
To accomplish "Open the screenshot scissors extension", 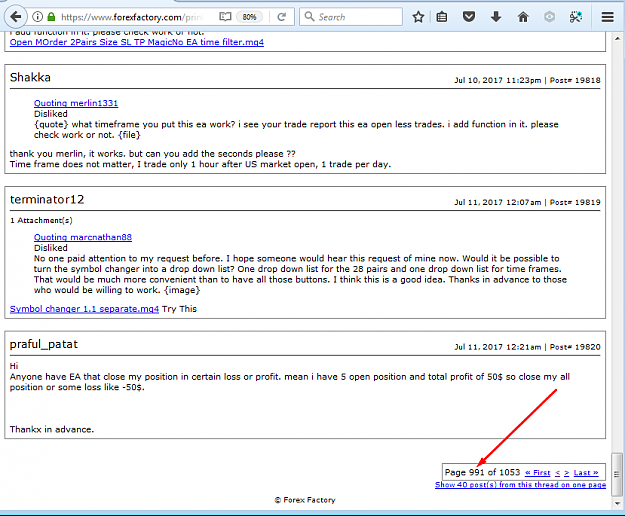I will (576, 17).
